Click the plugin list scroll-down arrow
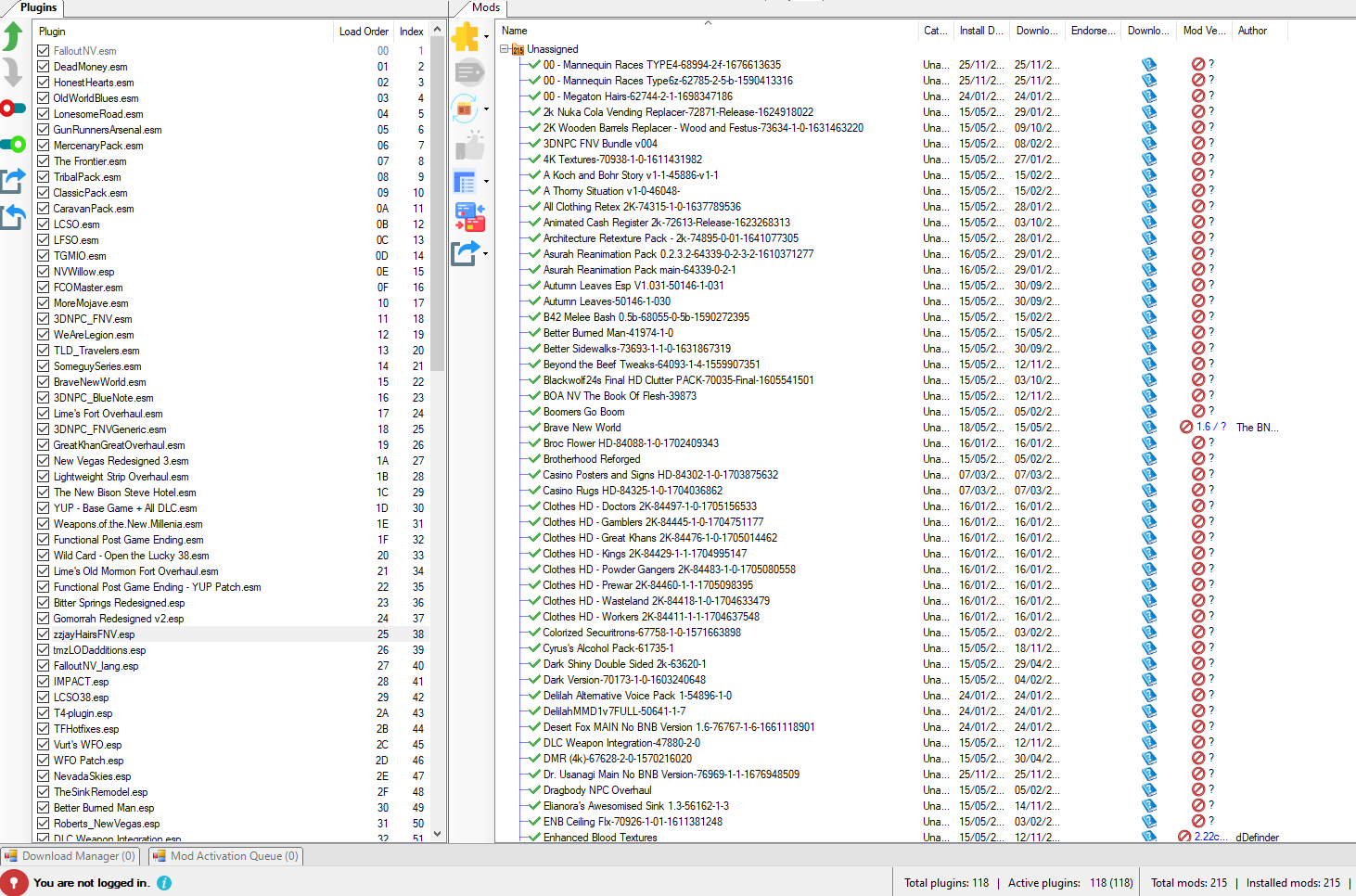 pyautogui.click(x=438, y=834)
